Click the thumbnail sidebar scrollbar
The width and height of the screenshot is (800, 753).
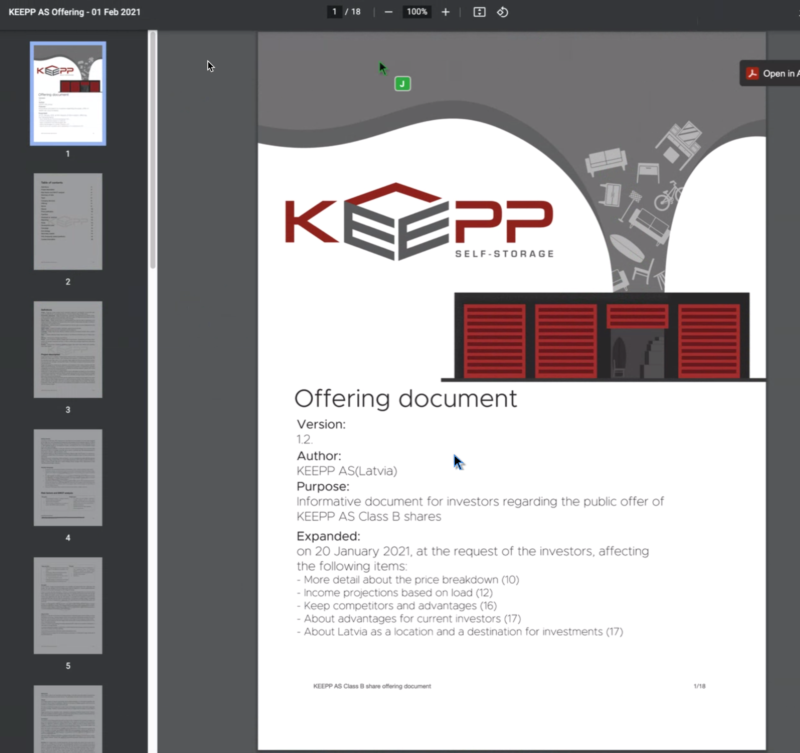click(x=153, y=149)
